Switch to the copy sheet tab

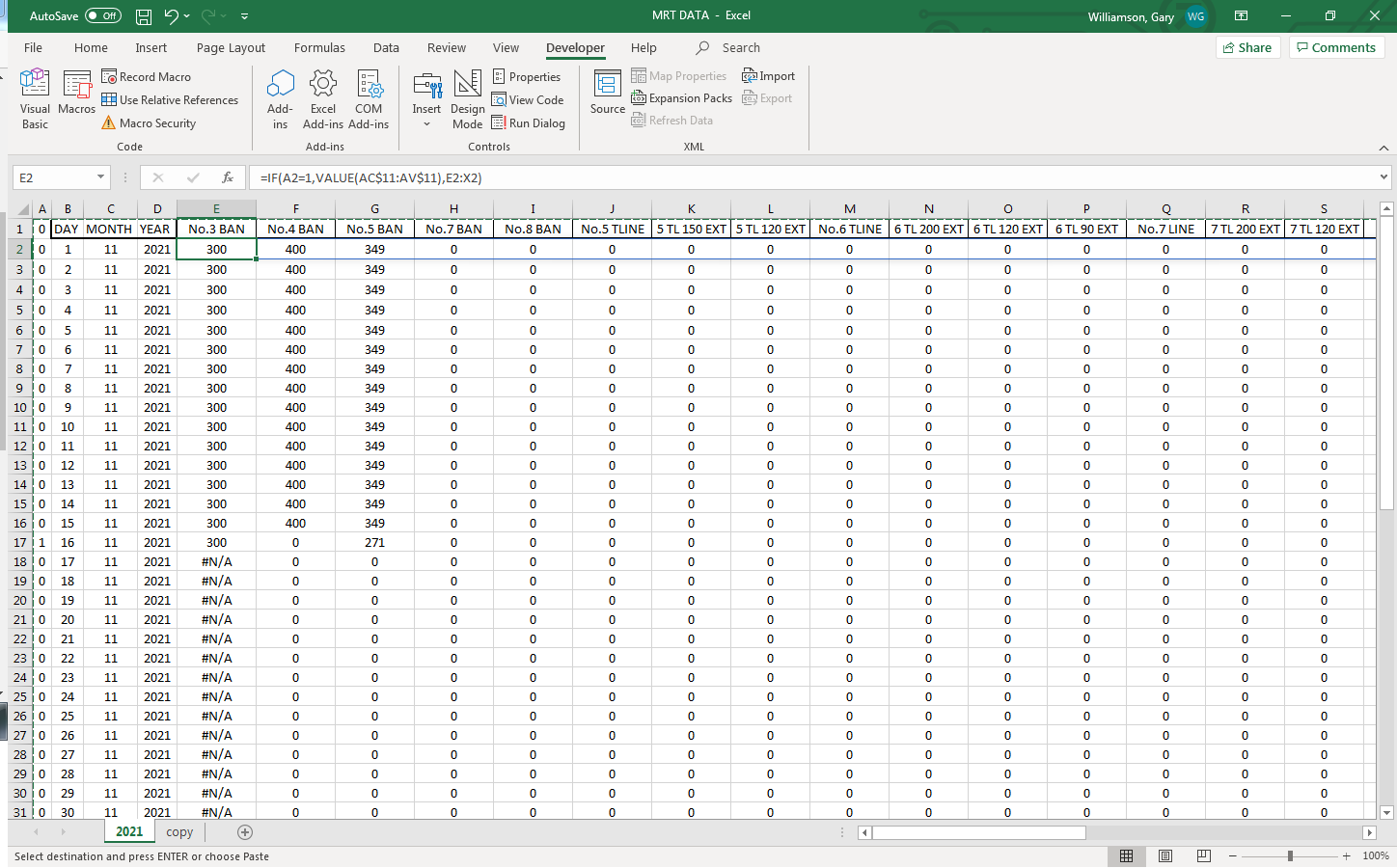pos(179,831)
